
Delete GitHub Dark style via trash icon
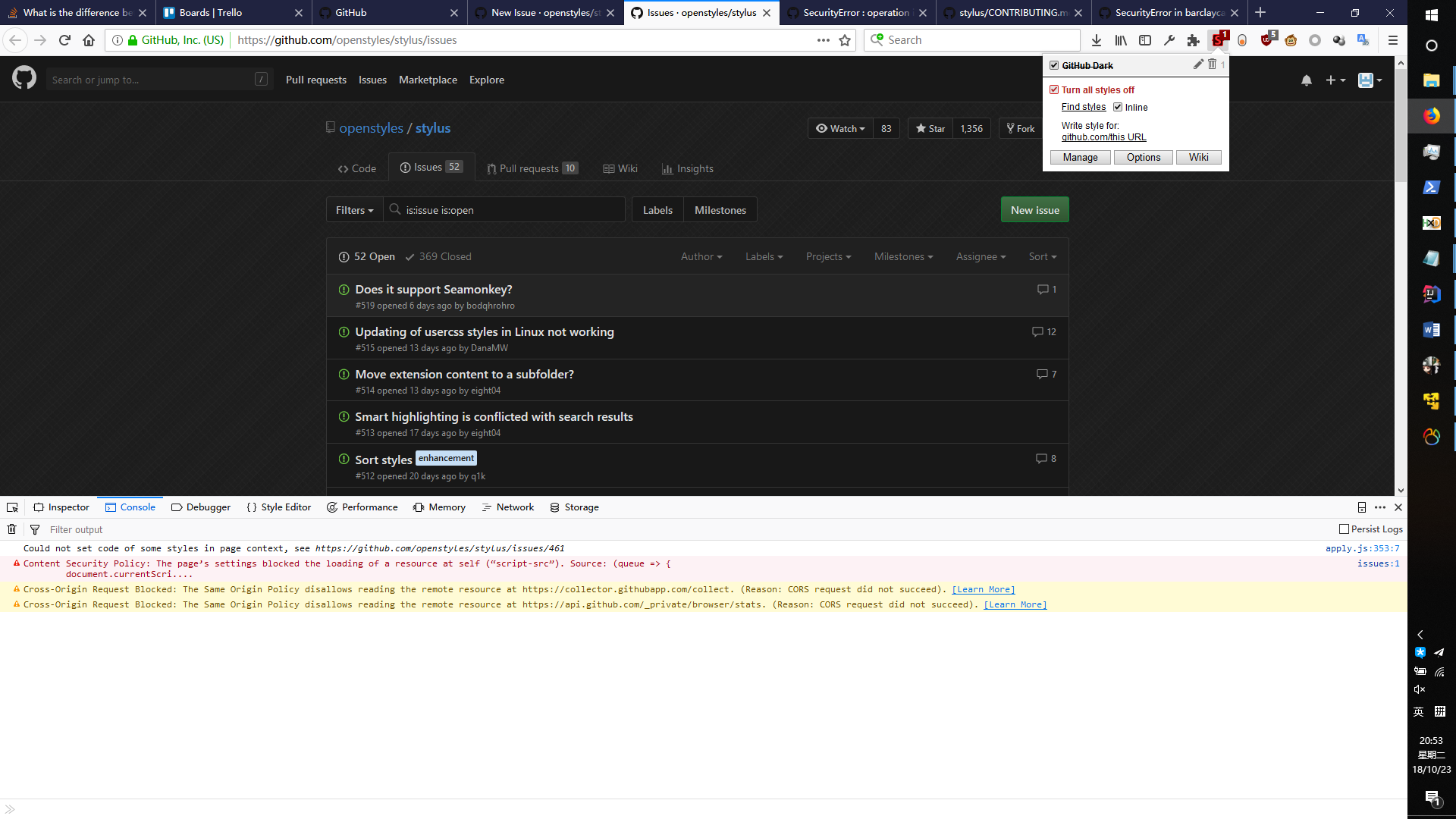tap(1212, 65)
